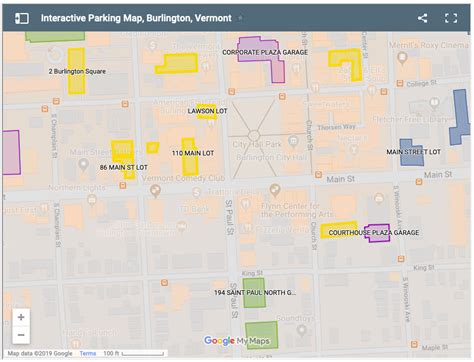Click the Flynn Center map pin
This screenshot has width=474, height=362.
coord(274,190)
